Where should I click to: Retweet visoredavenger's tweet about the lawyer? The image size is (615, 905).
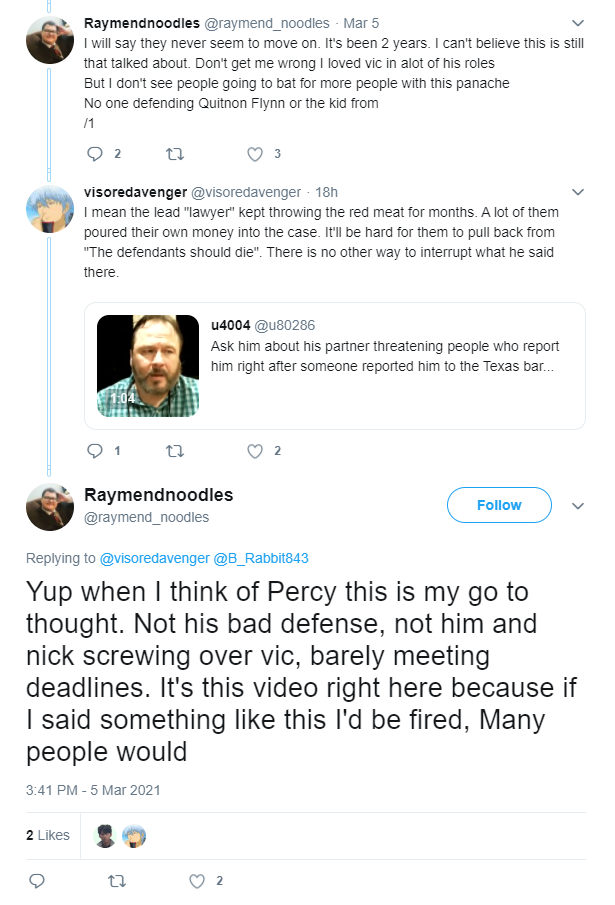[175, 451]
